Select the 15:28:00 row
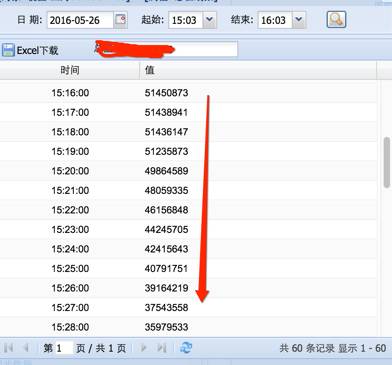This screenshot has width=392, height=365. click(x=189, y=327)
